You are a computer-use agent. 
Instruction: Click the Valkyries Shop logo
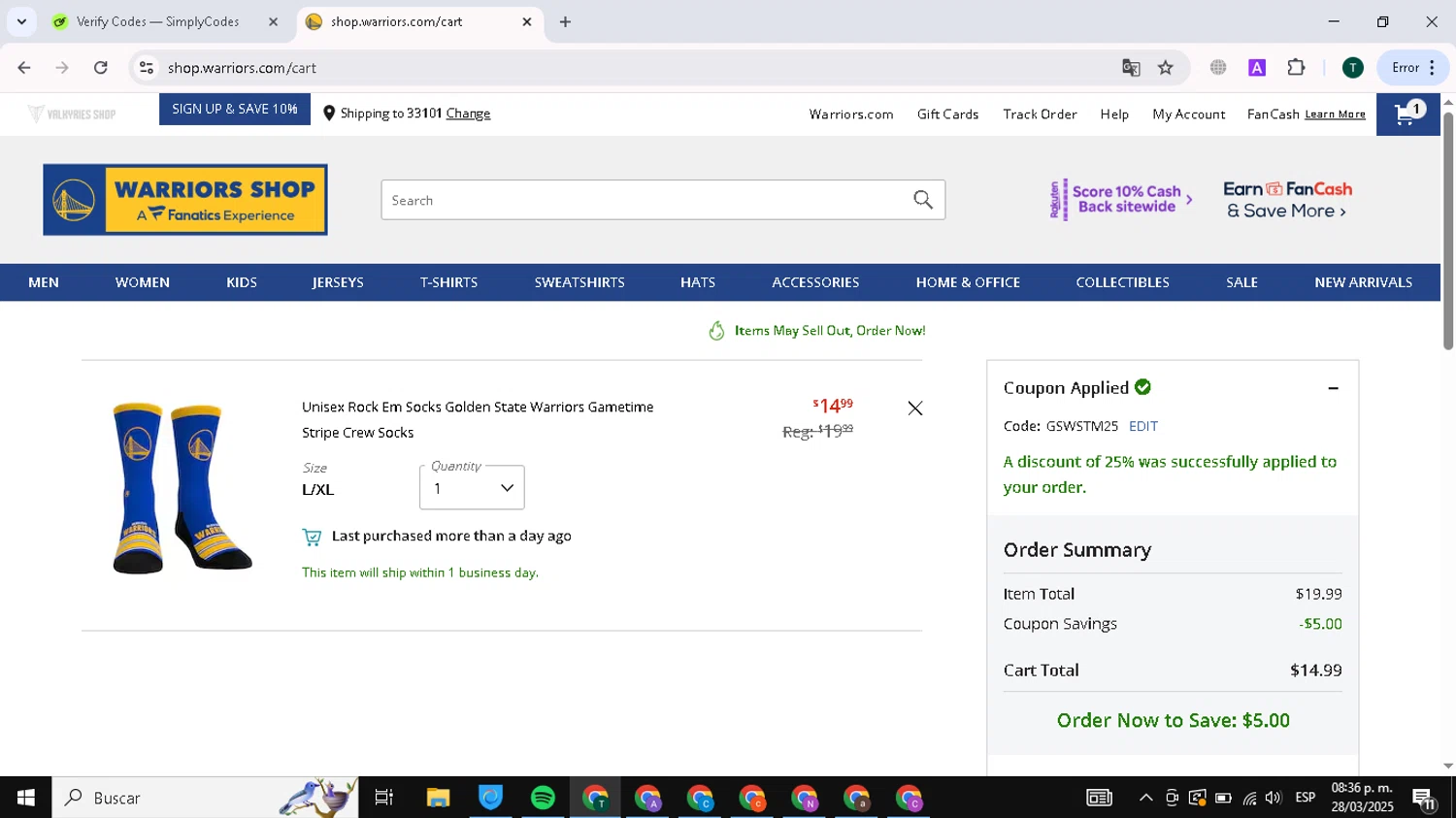point(73,115)
